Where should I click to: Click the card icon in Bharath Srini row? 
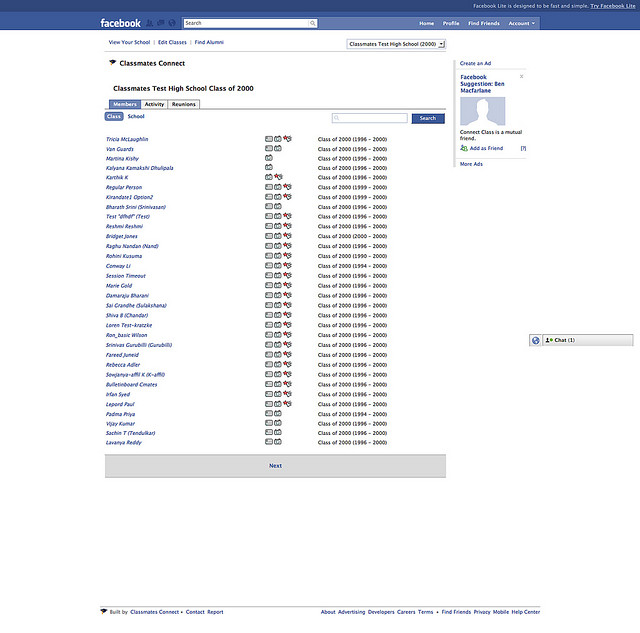point(269,207)
